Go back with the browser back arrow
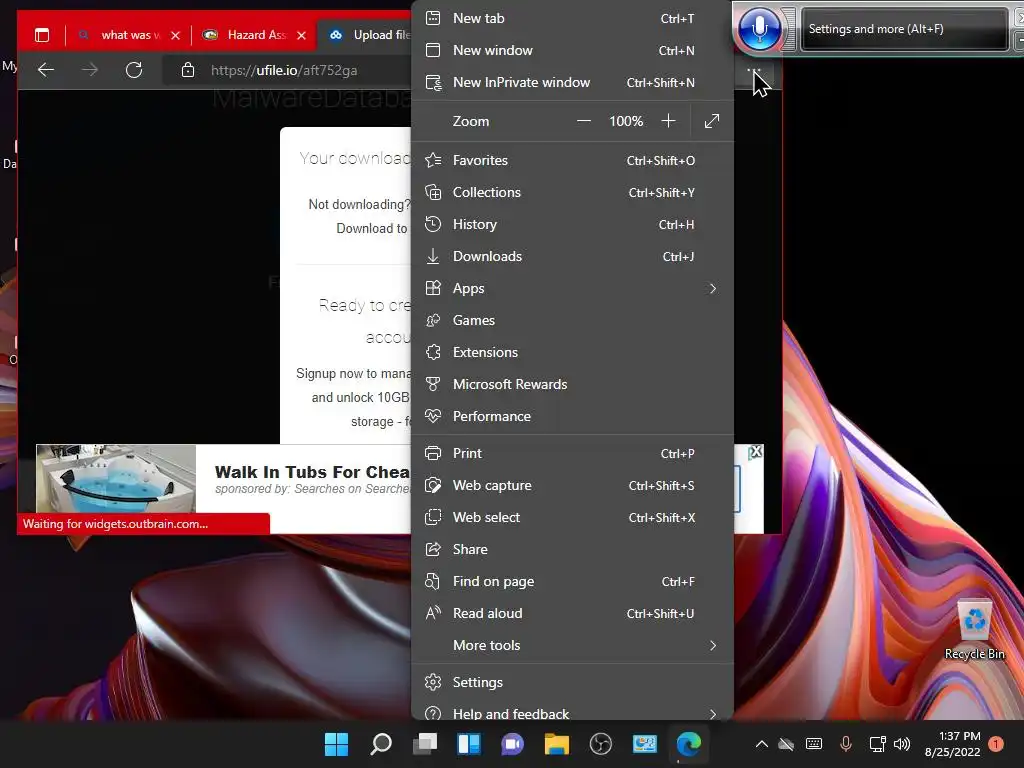 click(46, 70)
